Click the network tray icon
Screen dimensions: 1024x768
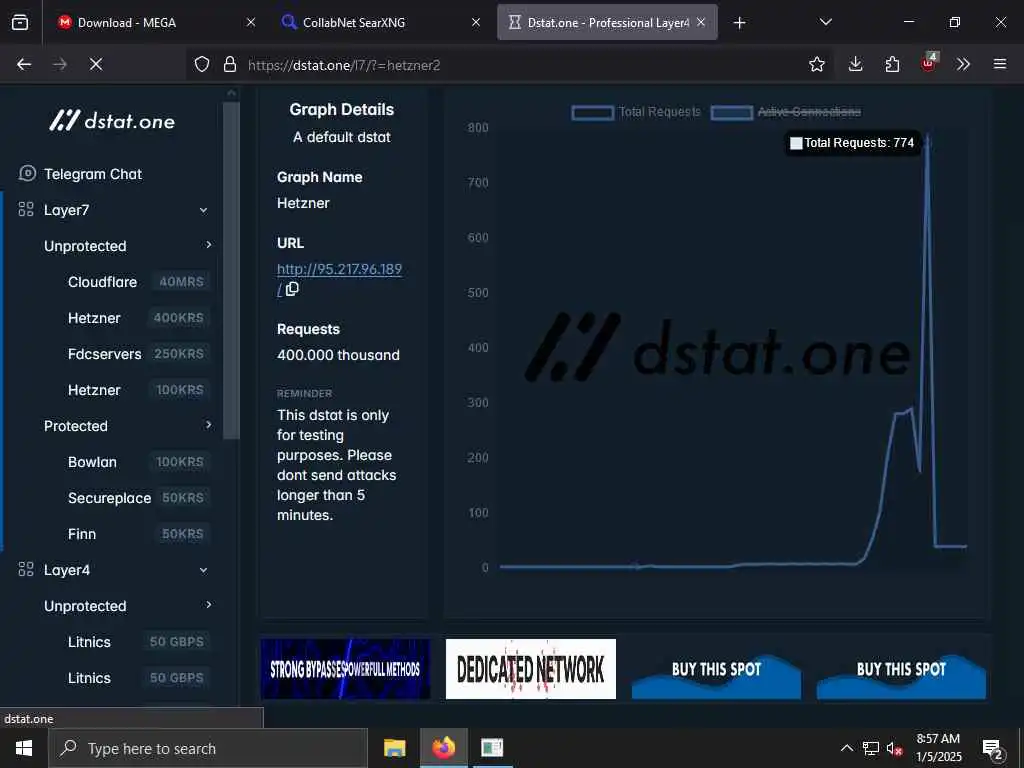coord(871,748)
